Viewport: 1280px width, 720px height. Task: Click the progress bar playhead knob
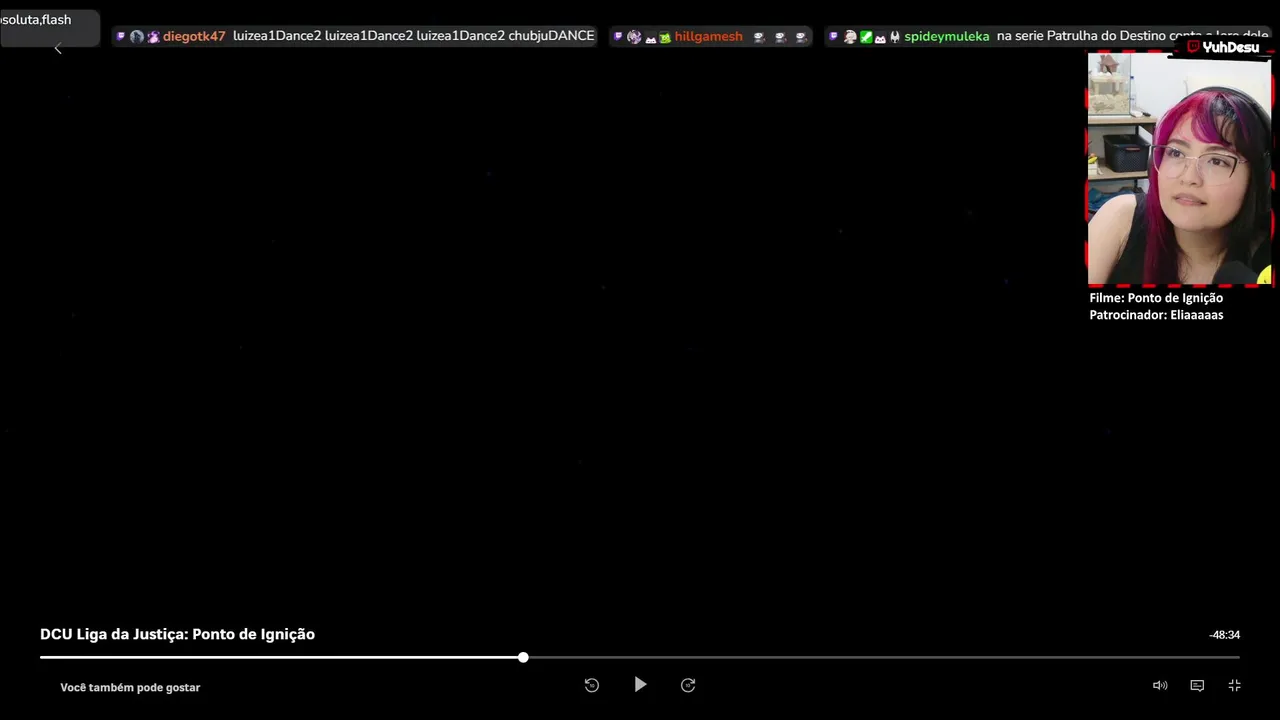coord(523,657)
